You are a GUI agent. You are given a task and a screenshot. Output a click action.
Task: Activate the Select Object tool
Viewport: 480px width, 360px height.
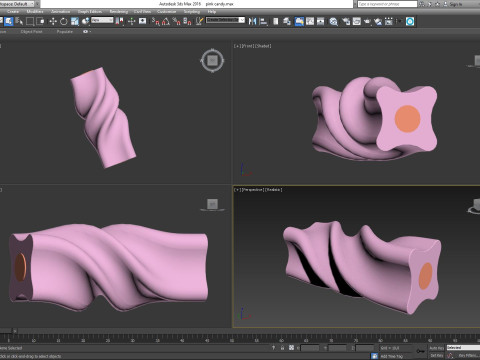pos(8,21)
